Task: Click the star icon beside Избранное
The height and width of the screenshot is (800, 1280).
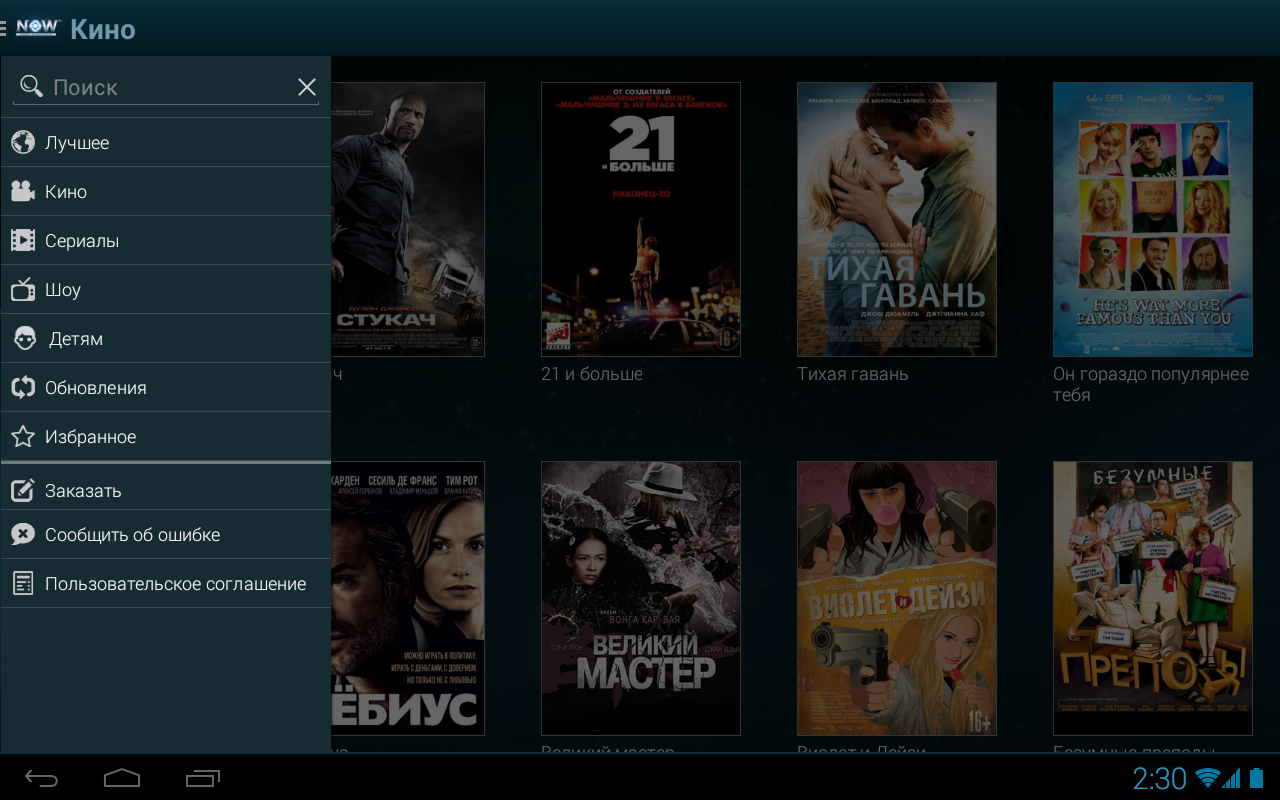Action: 23,437
